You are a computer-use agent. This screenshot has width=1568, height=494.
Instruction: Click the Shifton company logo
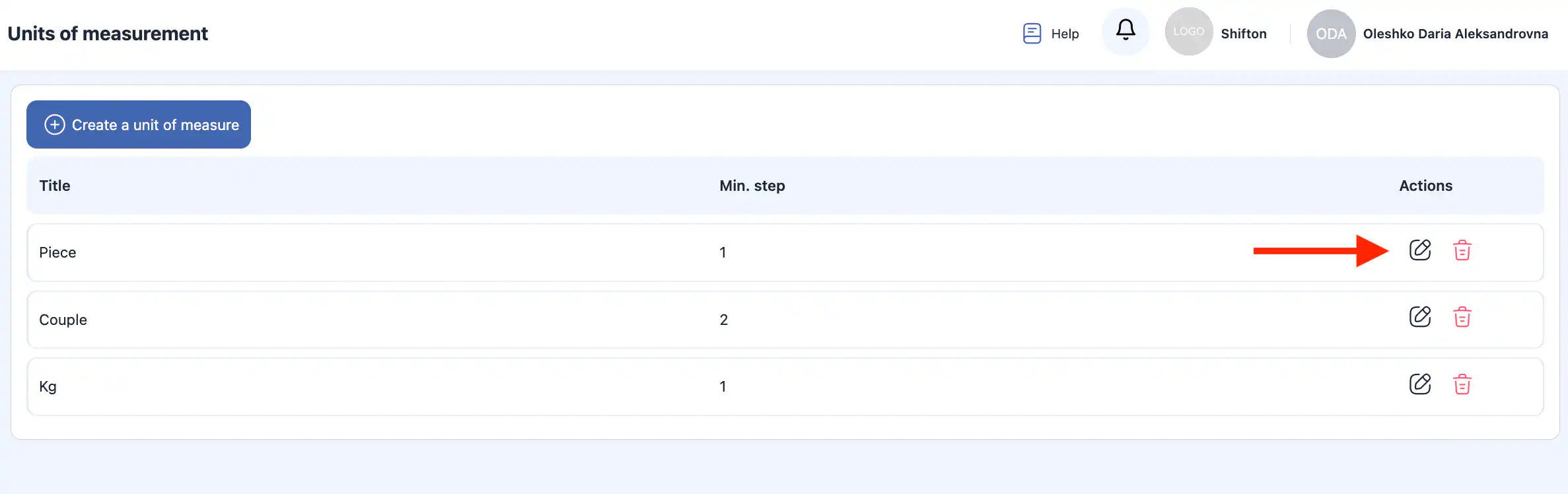(x=1188, y=32)
